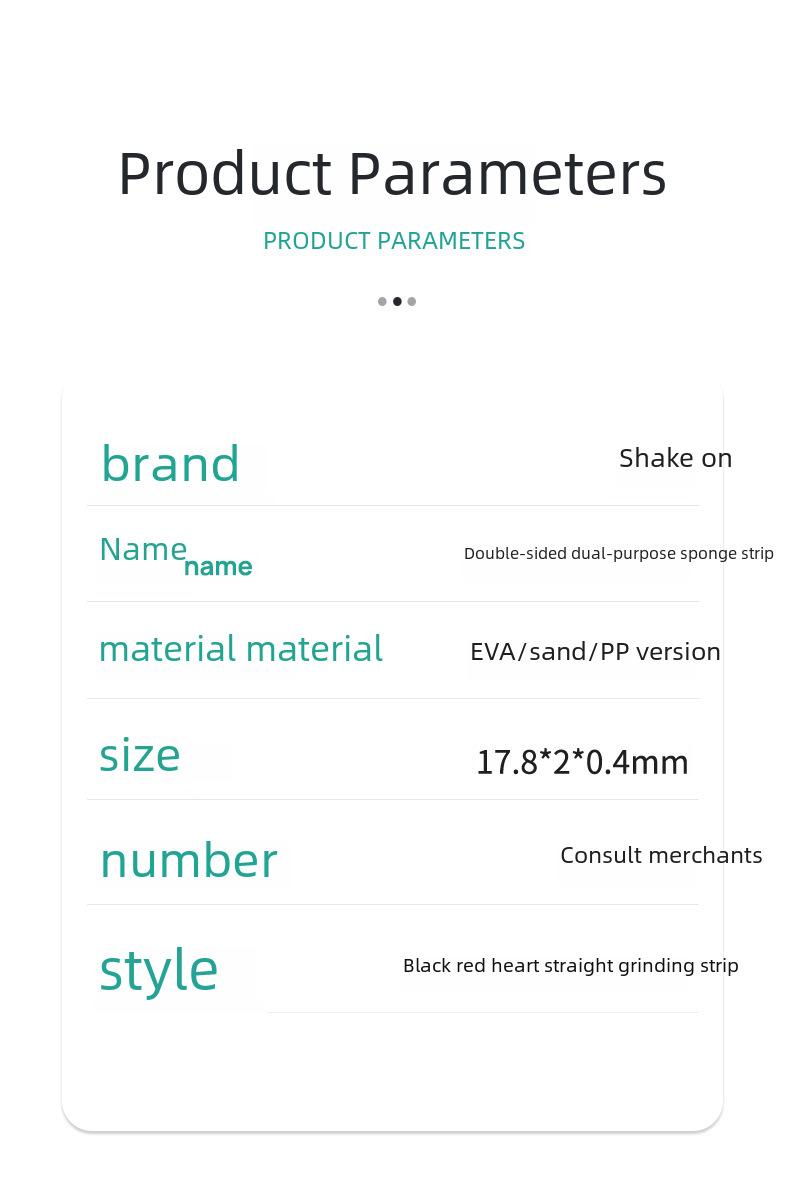The width and height of the screenshot is (790, 1196).
Task: Click the Product Parameters main heading
Action: click(x=393, y=175)
